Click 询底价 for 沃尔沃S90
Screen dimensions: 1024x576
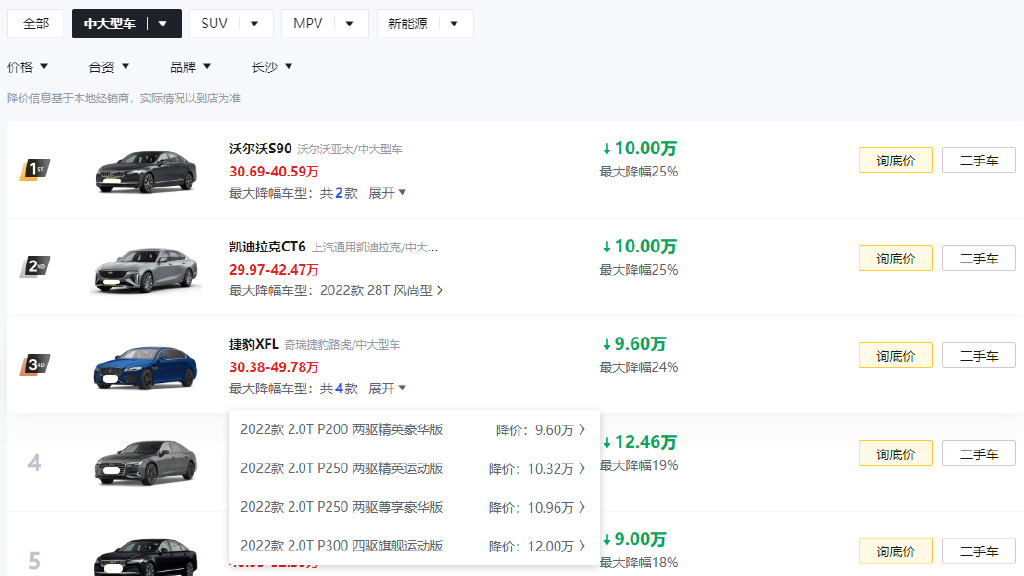[x=895, y=160]
